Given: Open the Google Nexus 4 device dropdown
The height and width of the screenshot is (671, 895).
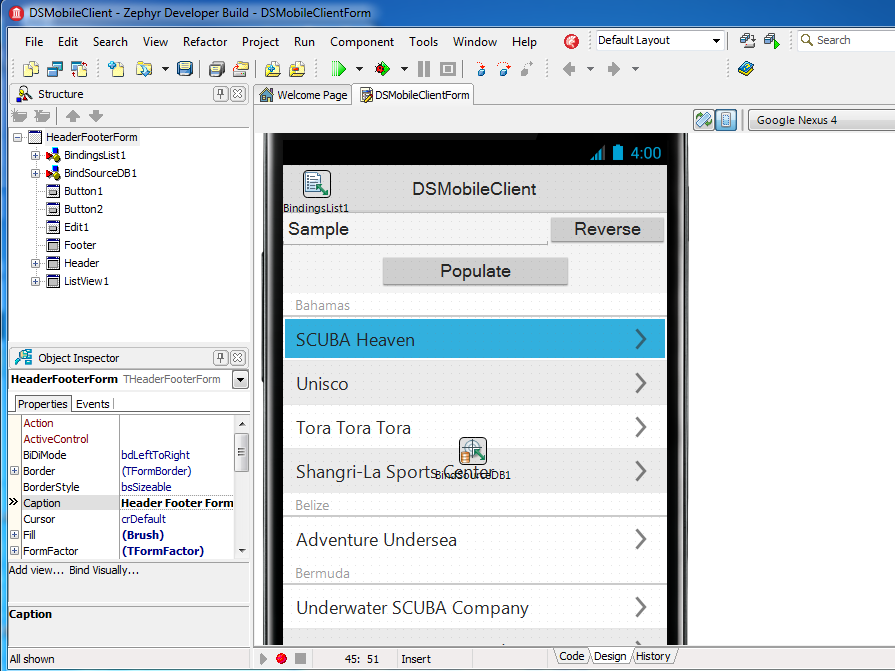Looking at the screenshot, I should click(821, 120).
